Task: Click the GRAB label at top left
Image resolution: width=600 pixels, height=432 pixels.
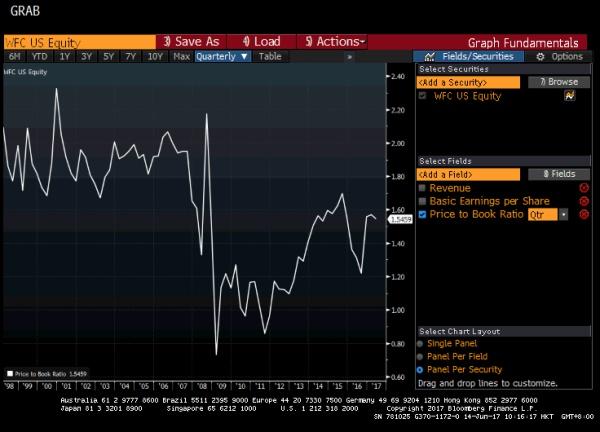Action: coord(25,11)
